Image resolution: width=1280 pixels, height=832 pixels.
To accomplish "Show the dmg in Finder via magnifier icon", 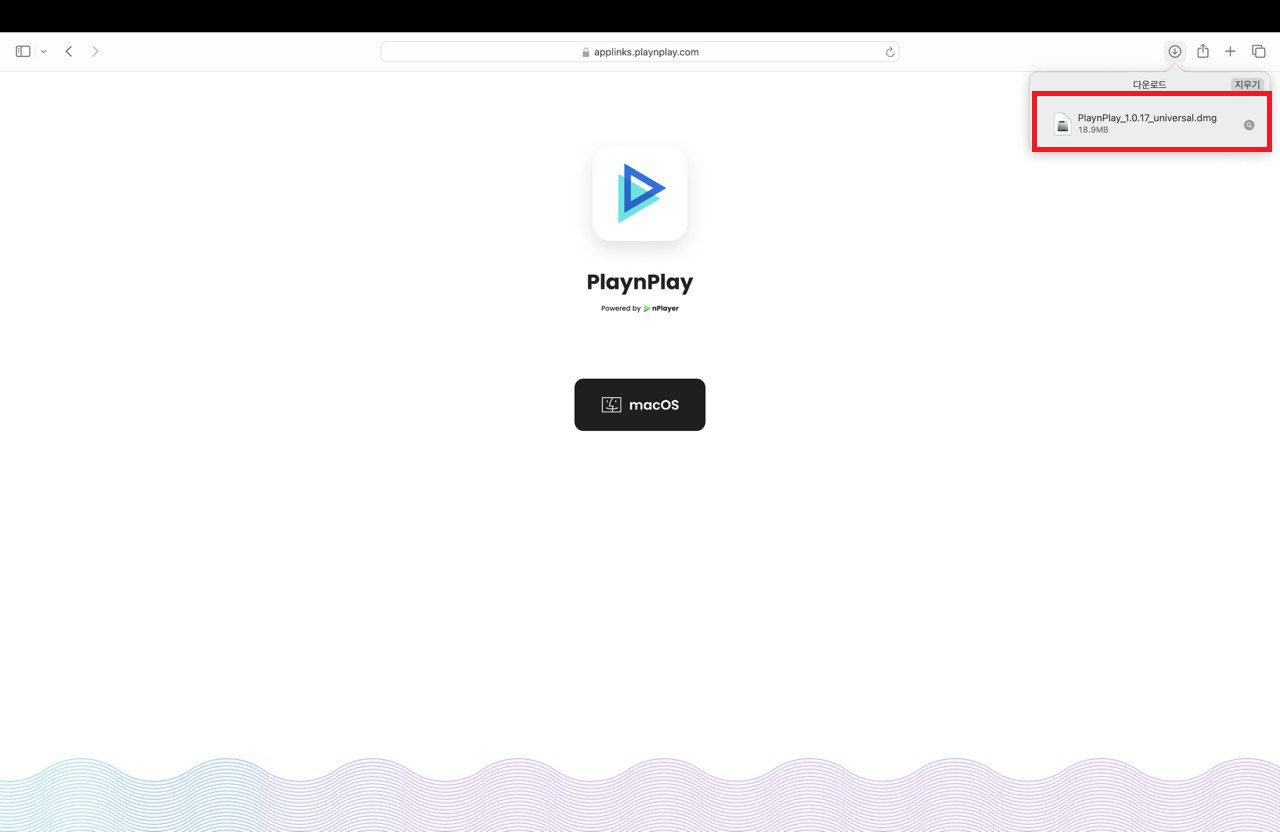I will pos(1249,125).
